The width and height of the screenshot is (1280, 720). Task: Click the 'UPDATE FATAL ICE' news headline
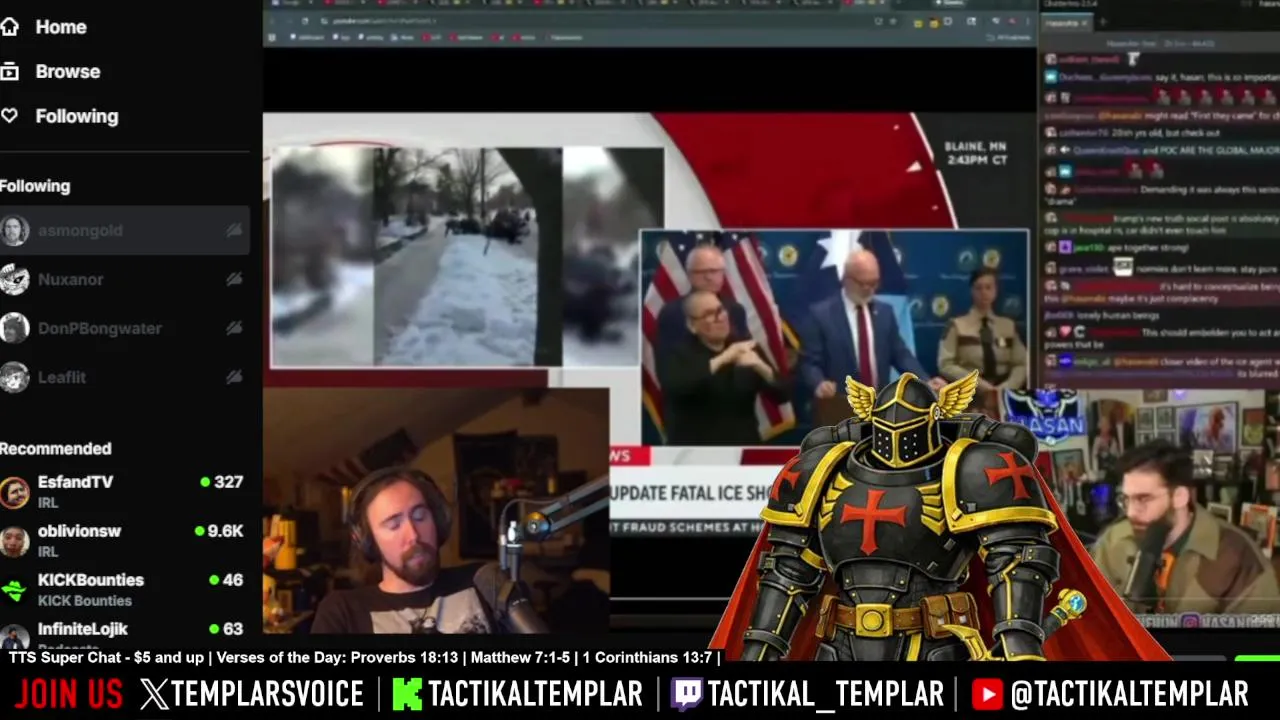click(x=690, y=493)
